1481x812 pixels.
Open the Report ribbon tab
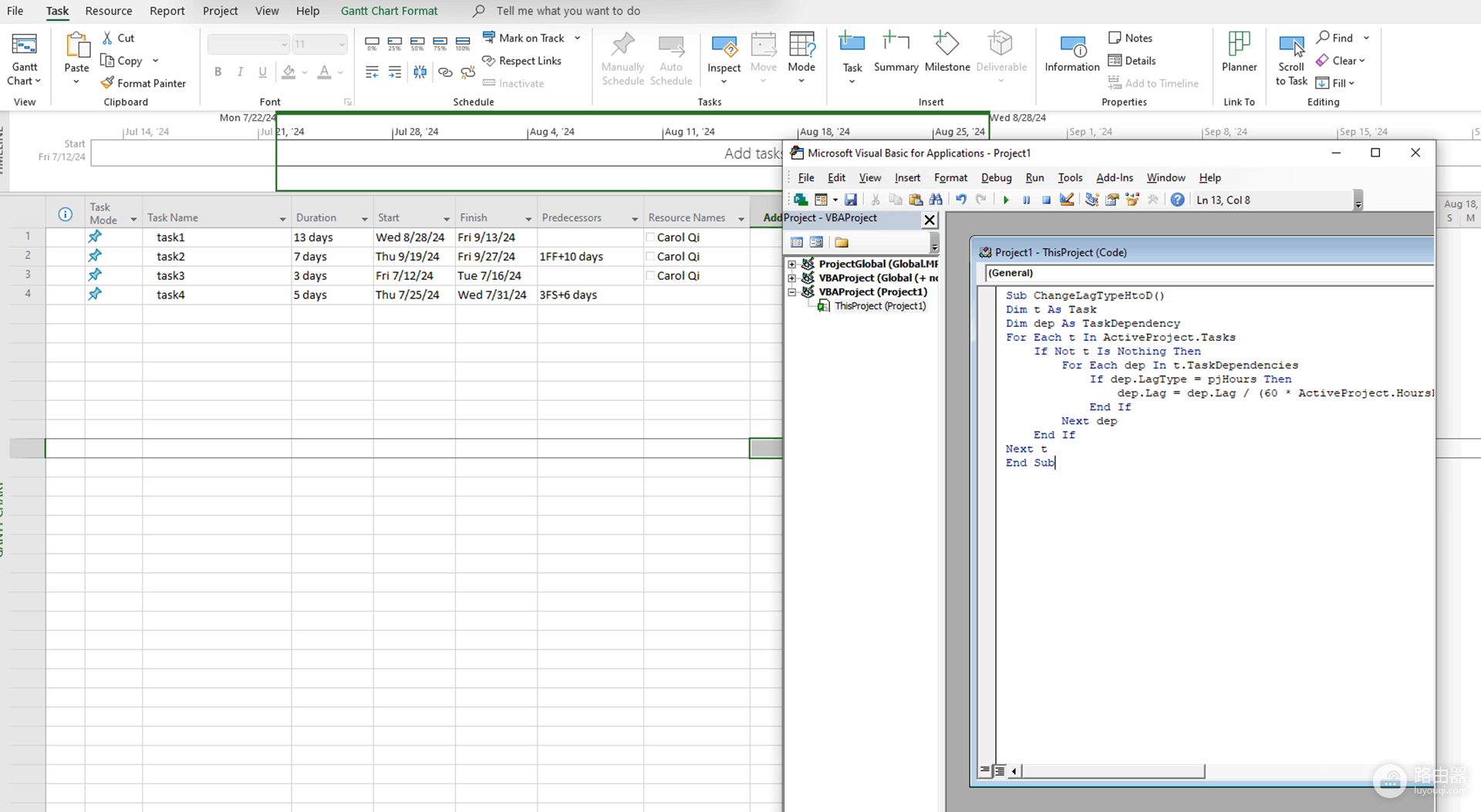[x=167, y=11]
